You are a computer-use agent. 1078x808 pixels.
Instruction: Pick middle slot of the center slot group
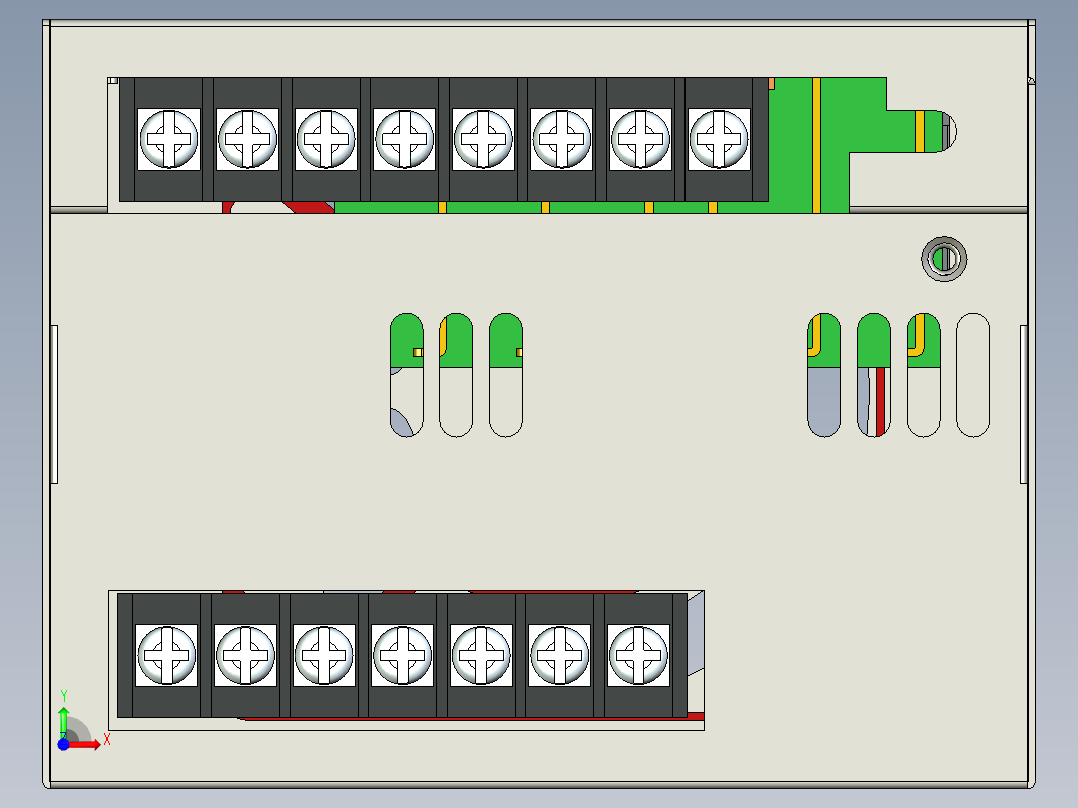(x=456, y=375)
